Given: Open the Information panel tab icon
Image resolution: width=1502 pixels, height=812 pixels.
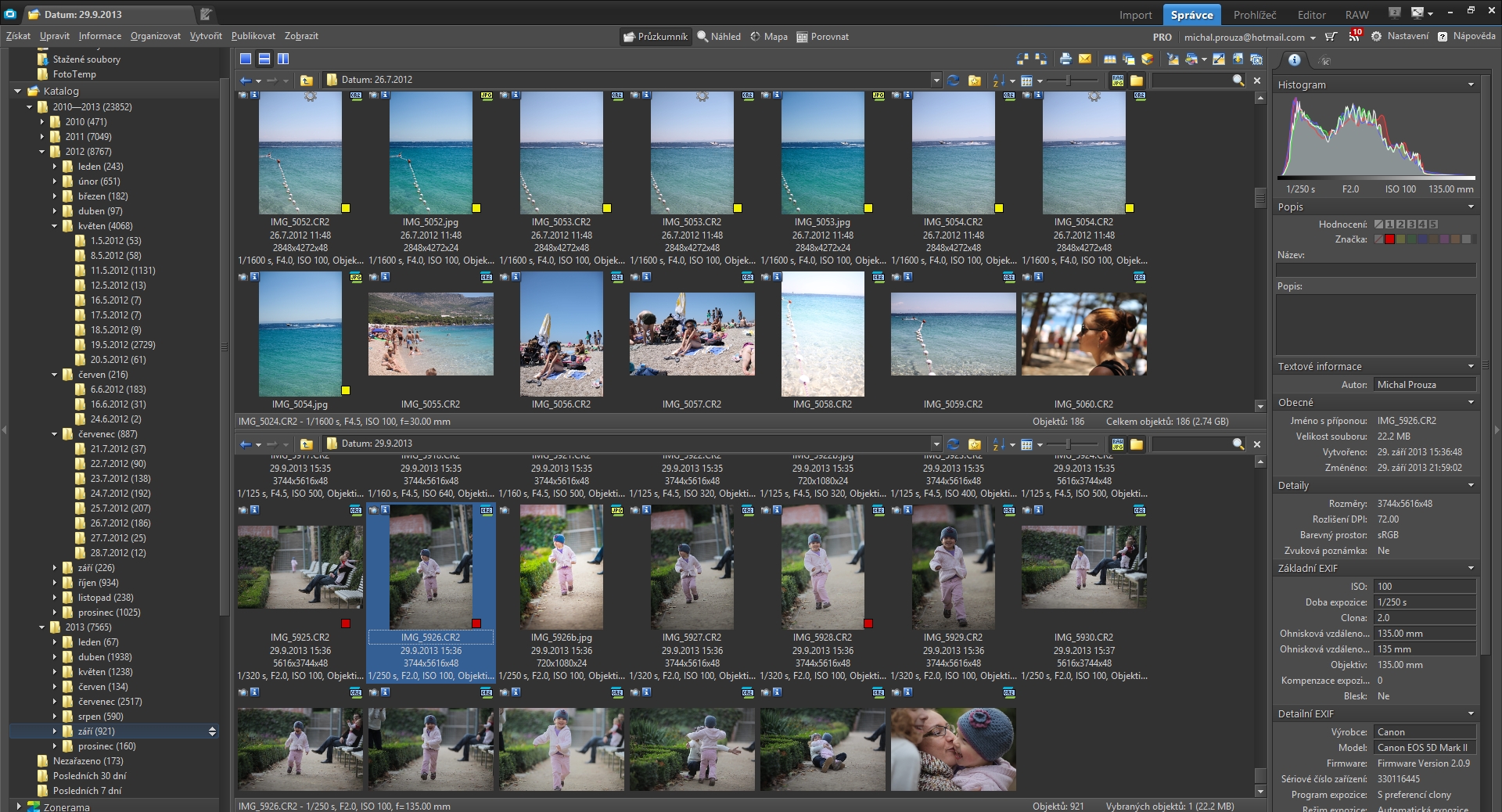Looking at the screenshot, I should pos(1295,59).
